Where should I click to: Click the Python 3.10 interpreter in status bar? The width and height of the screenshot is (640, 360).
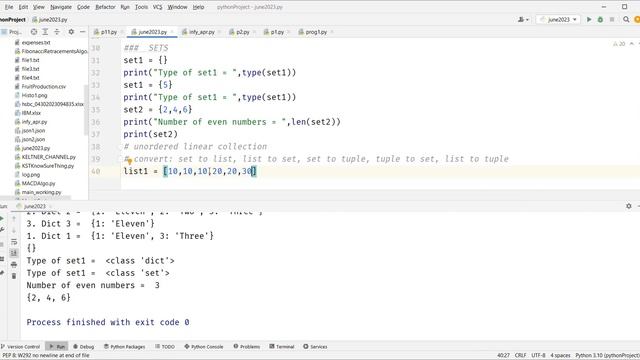point(607,356)
